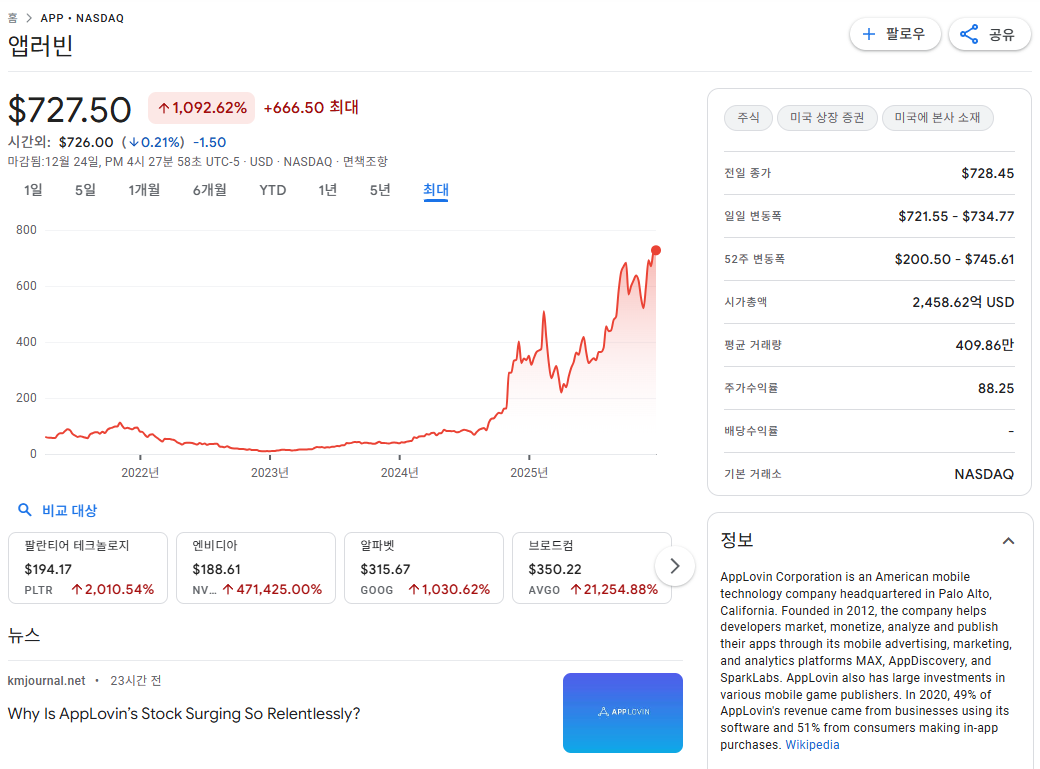Open the 브로드컴 AVGO comparison card
Viewport: 1040px width, 769px height.
pos(592,568)
